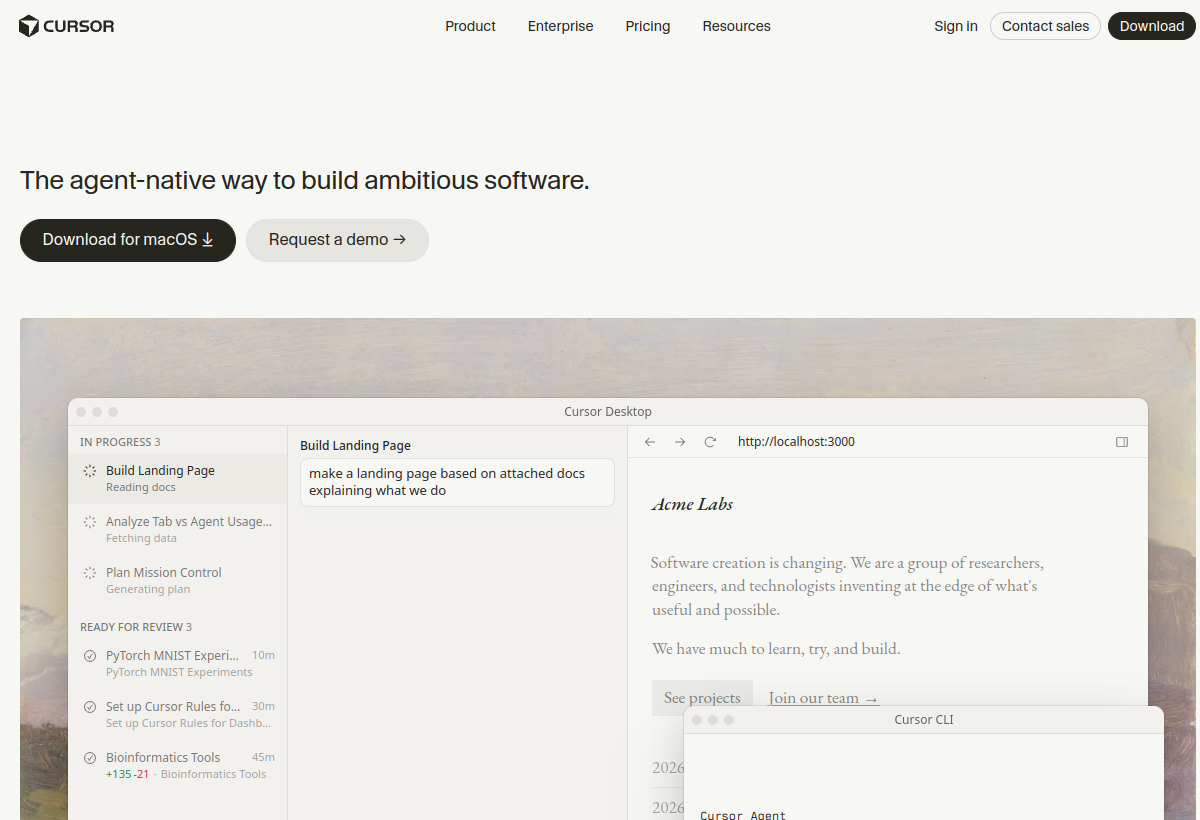Click the Generating plan status text

coord(148,589)
